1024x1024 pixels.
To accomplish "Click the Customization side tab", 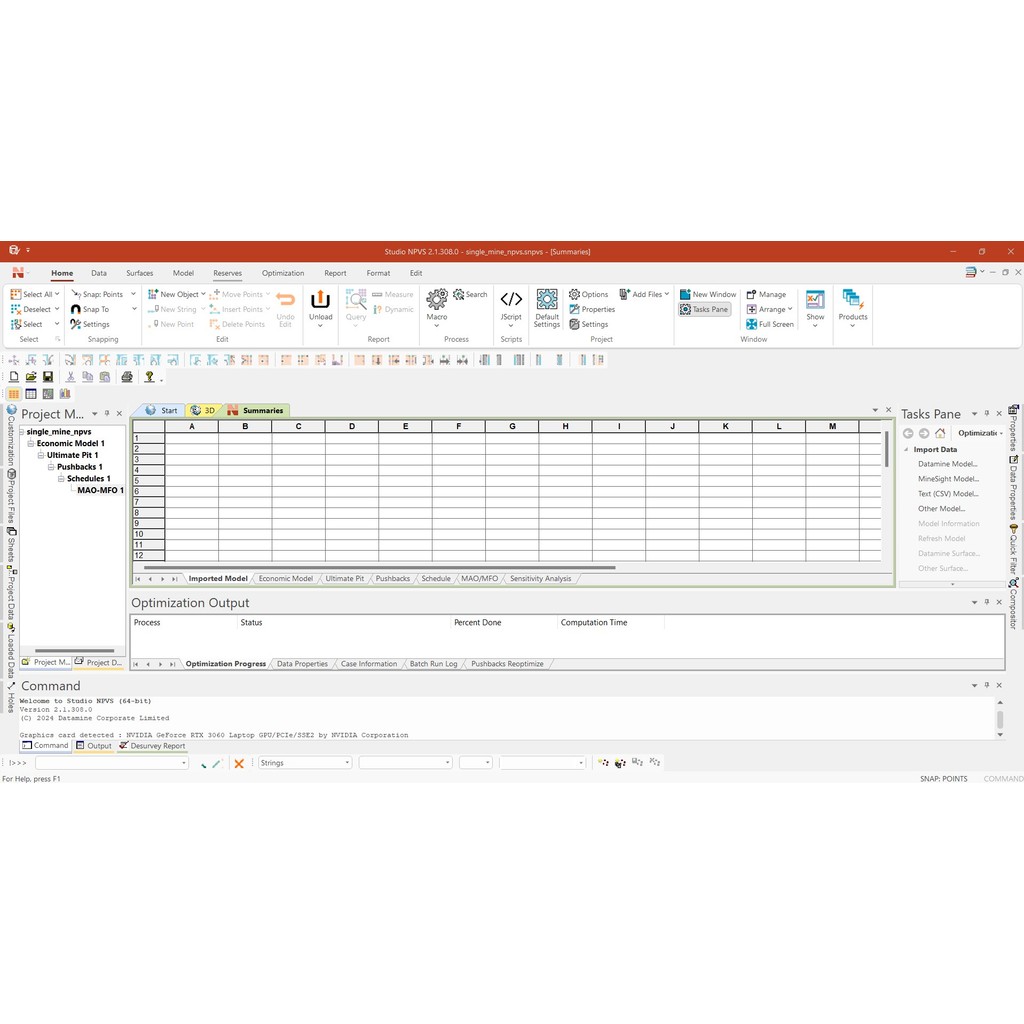I will [11, 436].
